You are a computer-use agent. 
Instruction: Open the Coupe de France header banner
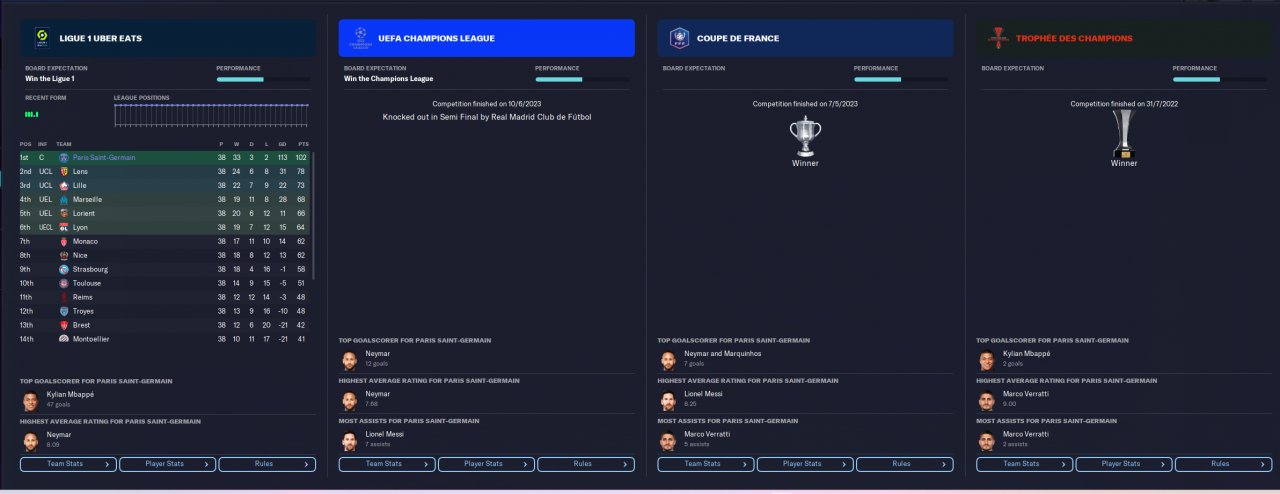pyautogui.click(x=805, y=38)
